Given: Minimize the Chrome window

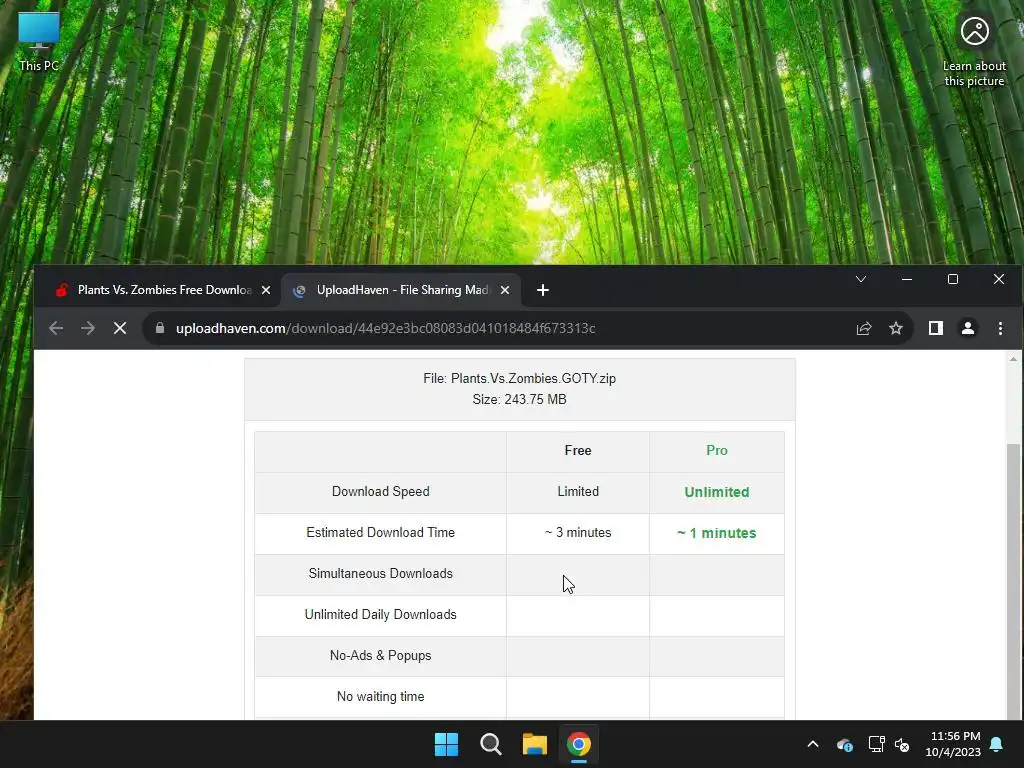Looking at the screenshot, I should [906, 280].
